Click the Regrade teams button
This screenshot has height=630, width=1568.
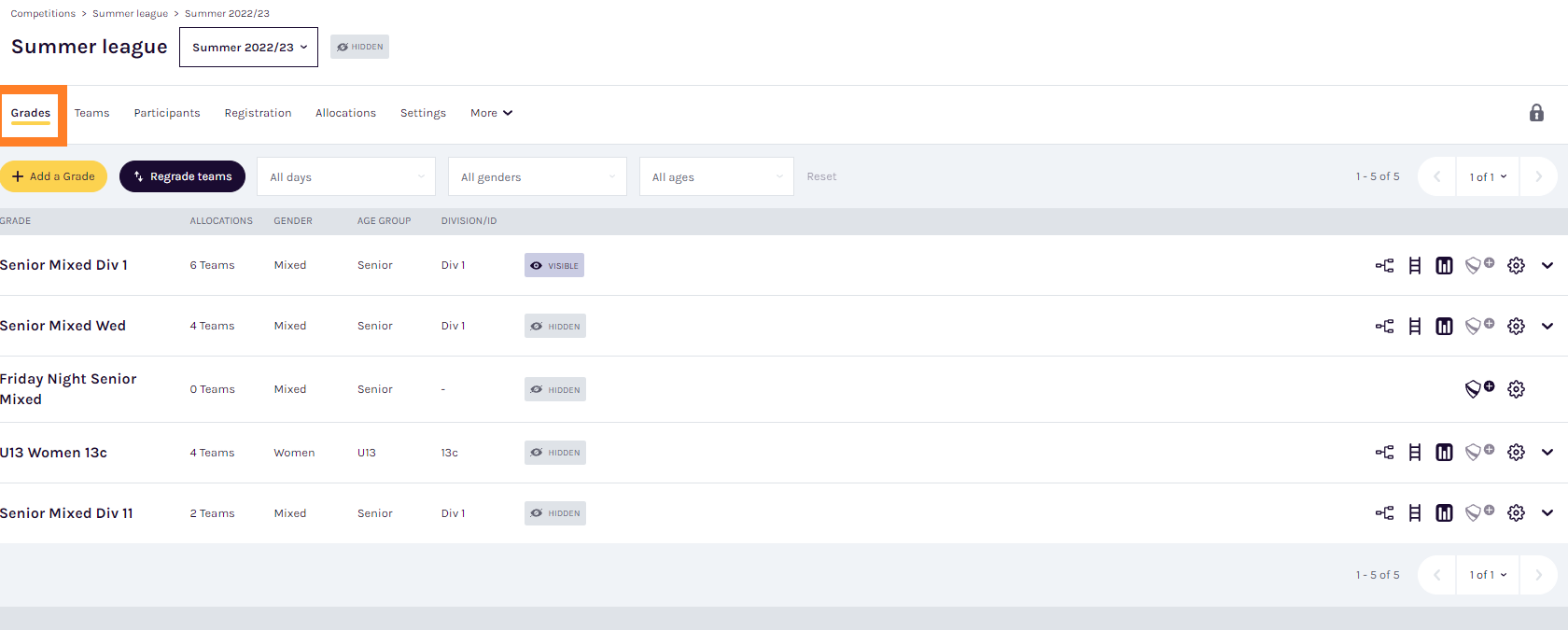click(182, 176)
